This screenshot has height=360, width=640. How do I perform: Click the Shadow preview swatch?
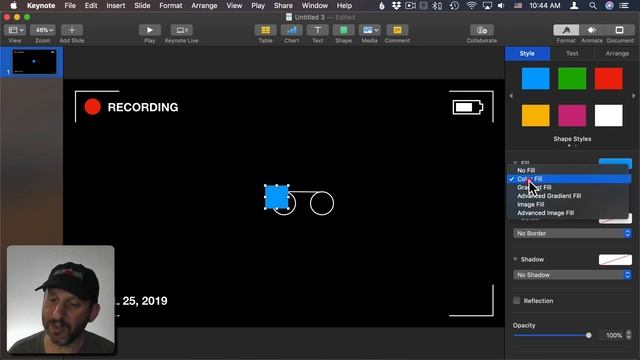point(615,260)
